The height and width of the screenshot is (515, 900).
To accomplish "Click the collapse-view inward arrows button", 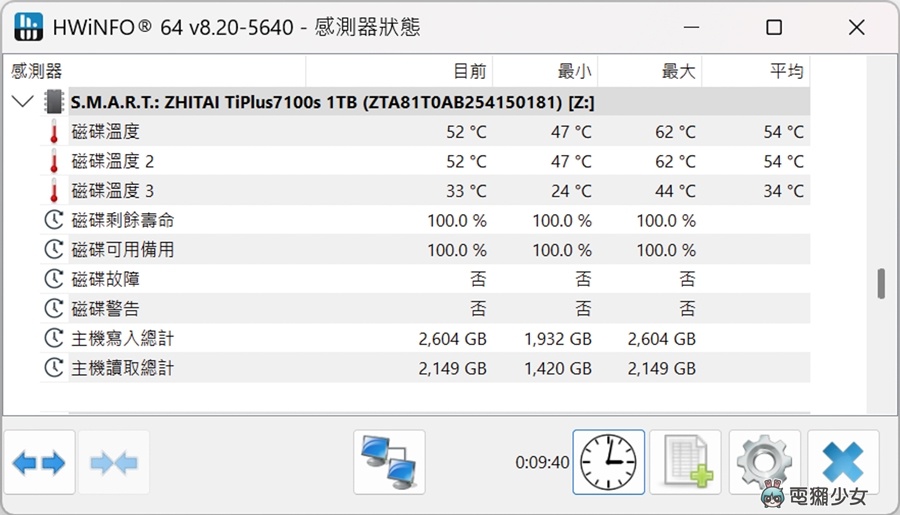I will click(x=114, y=462).
